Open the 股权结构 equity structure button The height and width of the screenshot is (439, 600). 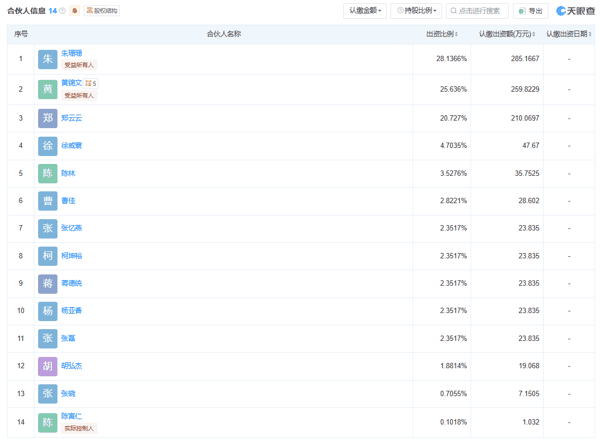(x=102, y=11)
